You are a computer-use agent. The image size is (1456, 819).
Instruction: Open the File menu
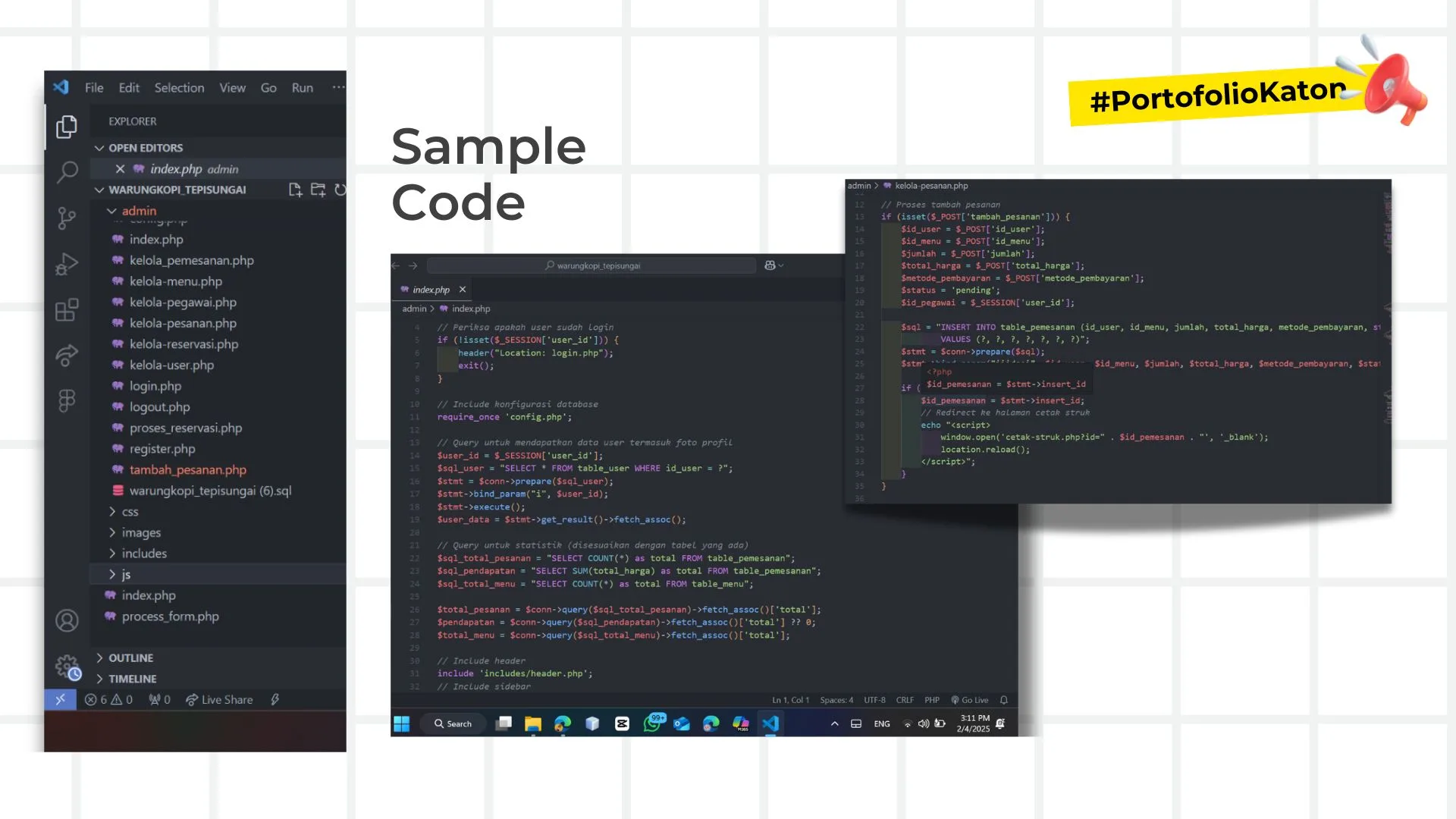point(94,88)
